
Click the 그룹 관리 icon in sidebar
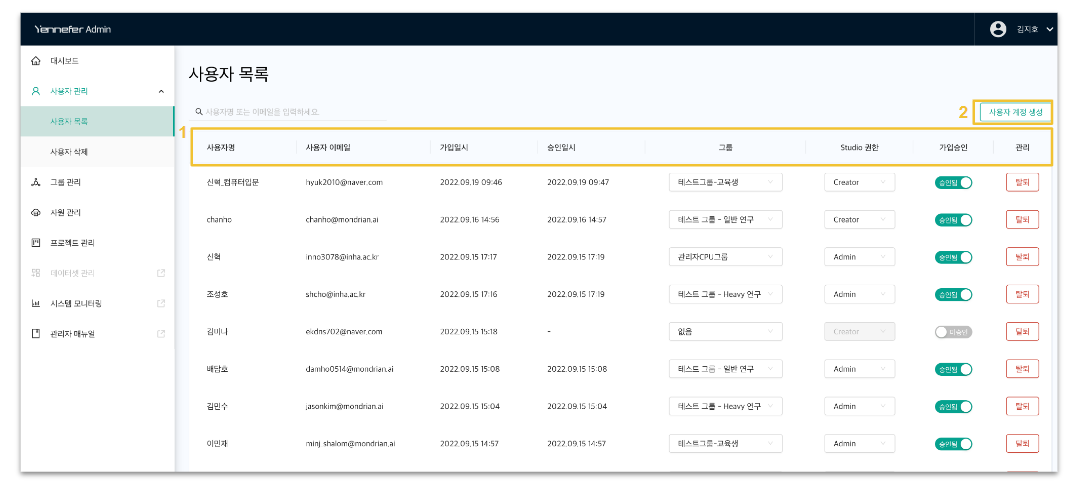[36, 182]
